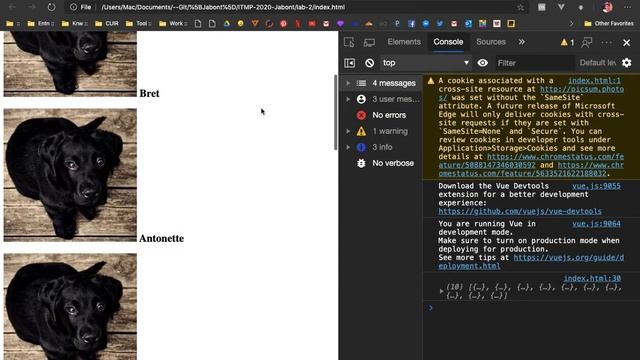Click the address bar URL
Screen dimensions: 640x360
point(223,7)
